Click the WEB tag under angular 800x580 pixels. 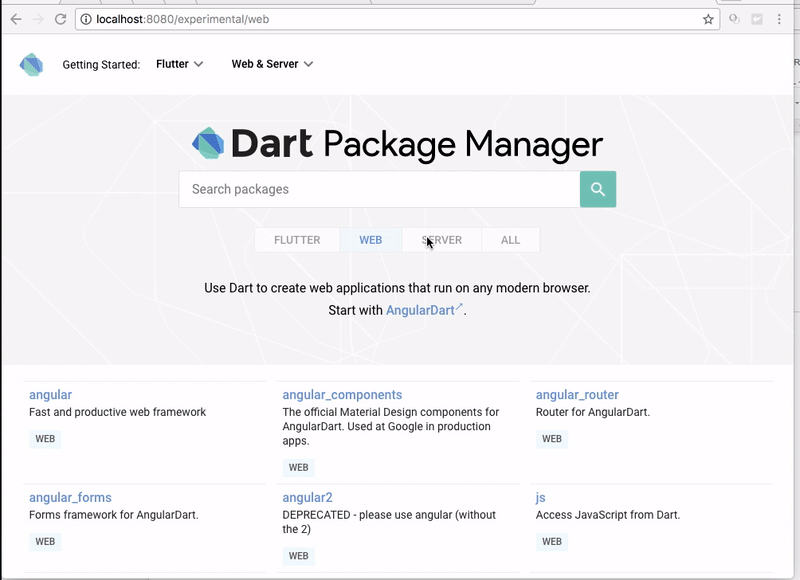[x=45, y=439]
